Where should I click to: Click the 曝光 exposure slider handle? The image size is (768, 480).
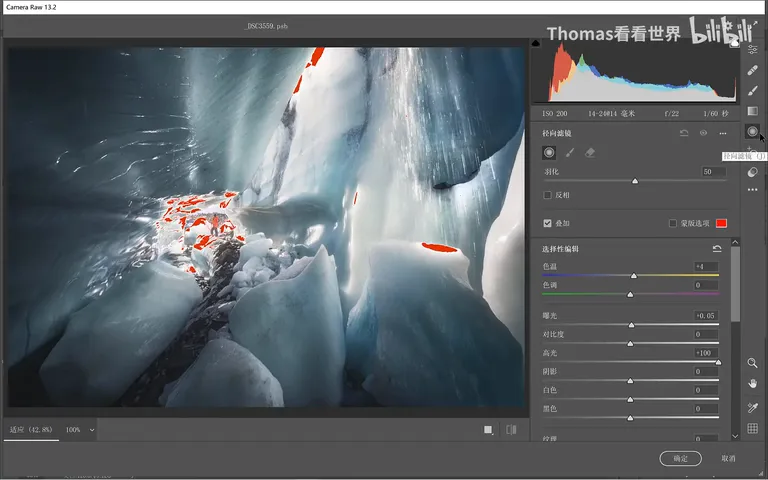[x=631, y=325]
